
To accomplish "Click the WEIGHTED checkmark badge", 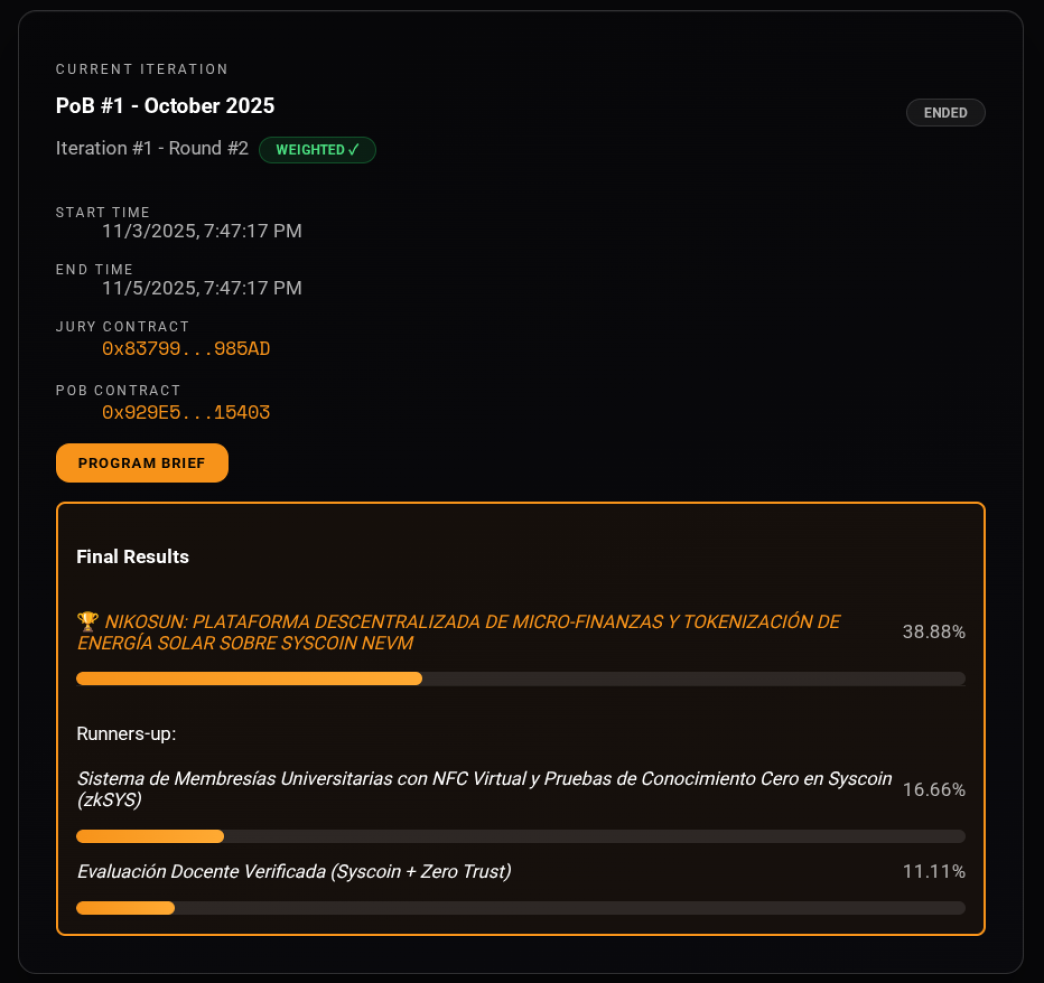I will pyautogui.click(x=317, y=150).
